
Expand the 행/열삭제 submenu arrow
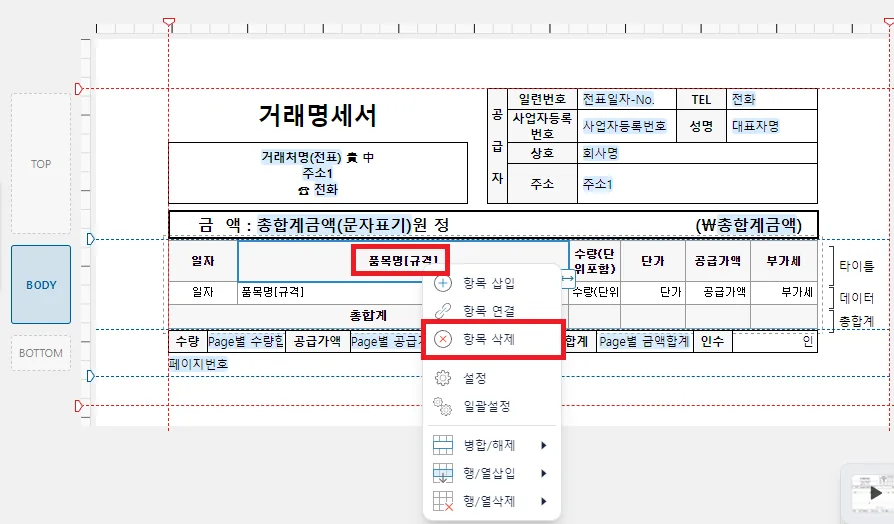(x=544, y=501)
